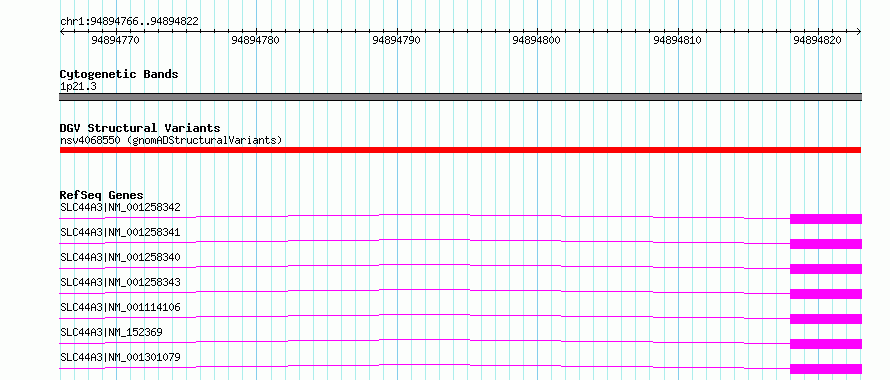Image resolution: width=890 pixels, height=380 pixels.
Task: Open transcript SLC44A3|NM_001258343 label
Action: [120, 282]
